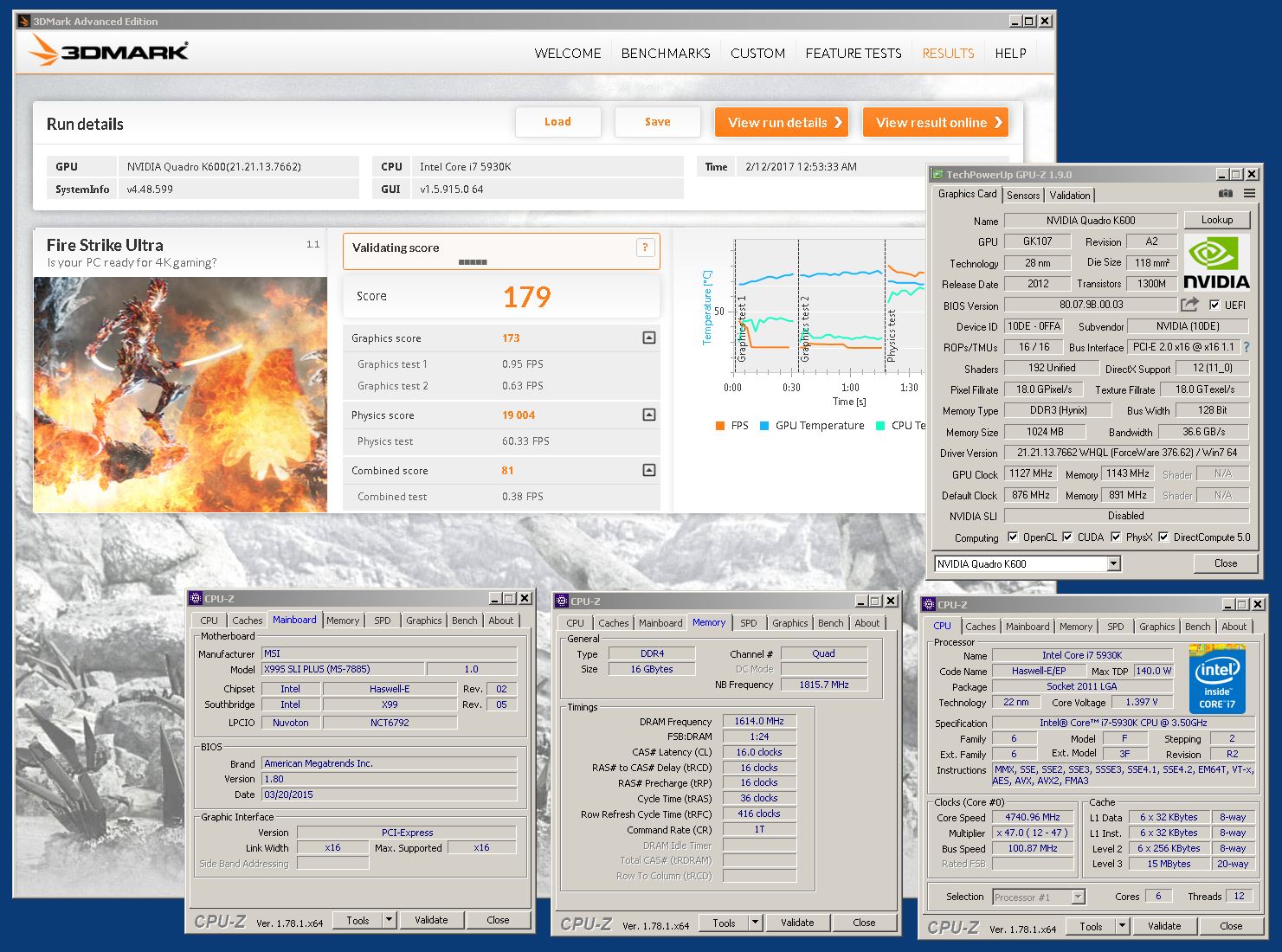The width and height of the screenshot is (1282, 952).
Task: Click the GPU-Z title bar icon
Action: point(937,174)
